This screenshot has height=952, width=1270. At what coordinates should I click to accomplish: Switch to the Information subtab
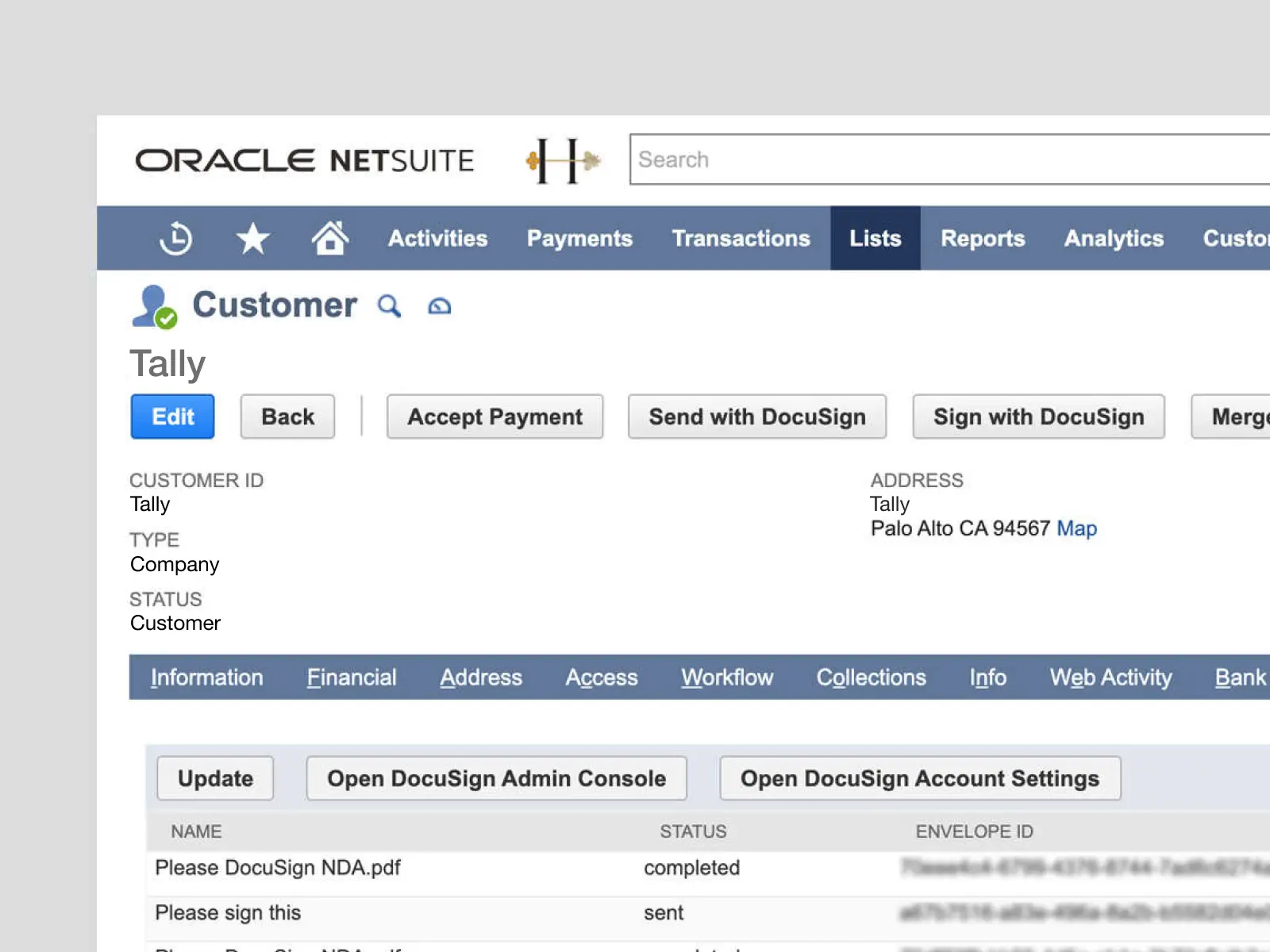pos(207,677)
